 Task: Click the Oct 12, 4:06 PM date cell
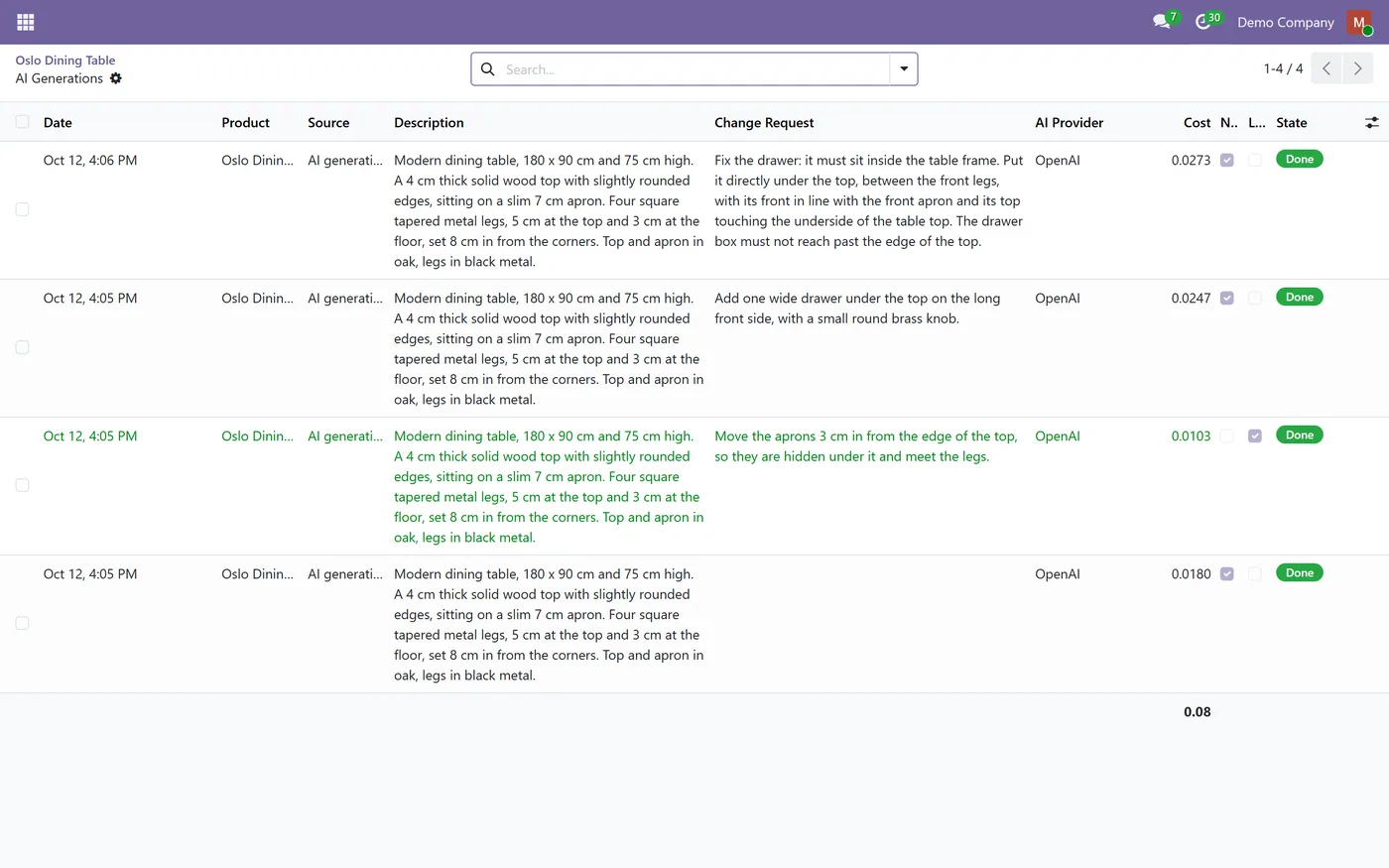tap(90, 161)
